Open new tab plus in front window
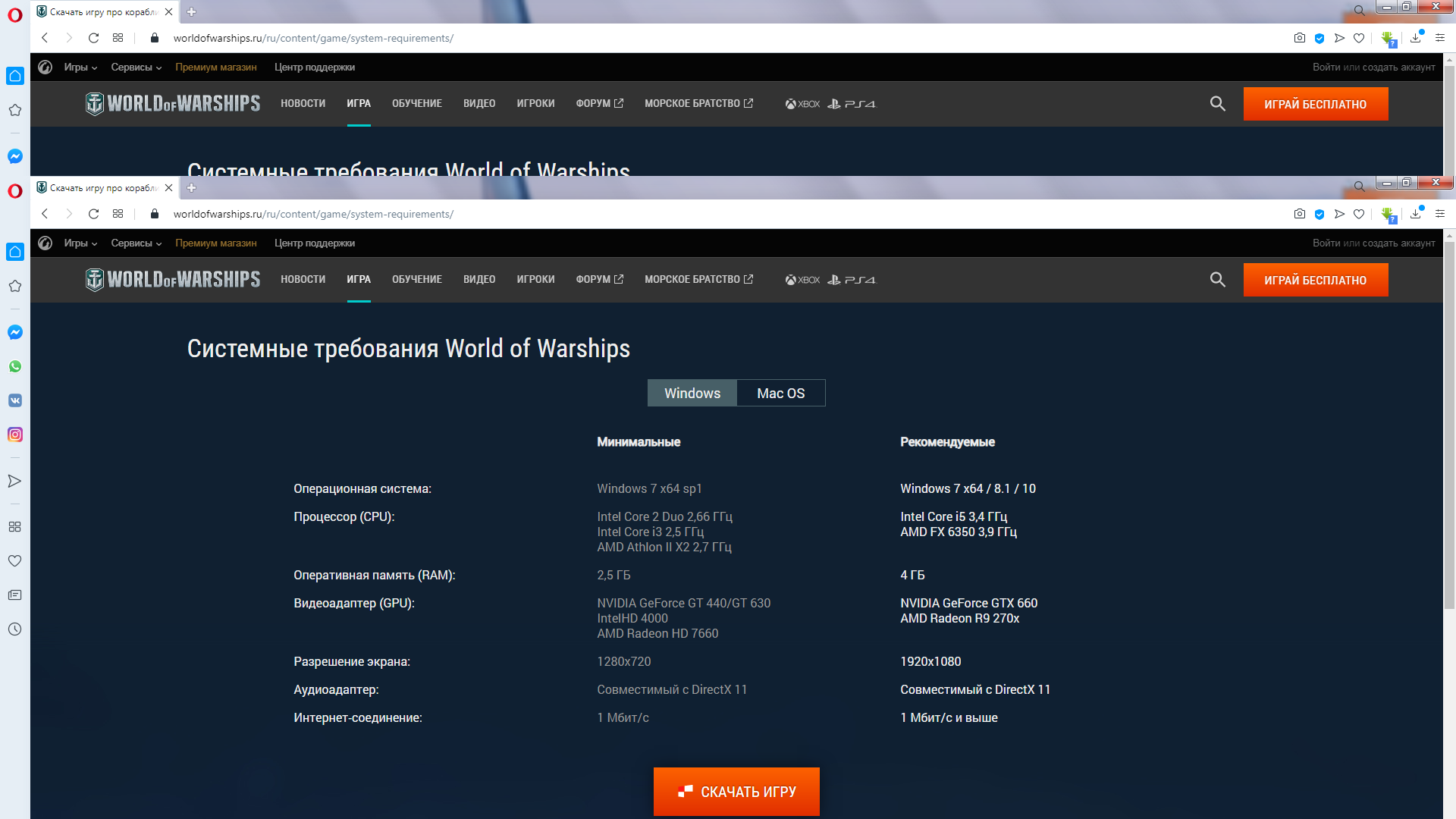1456x819 pixels. [x=191, y=187]
